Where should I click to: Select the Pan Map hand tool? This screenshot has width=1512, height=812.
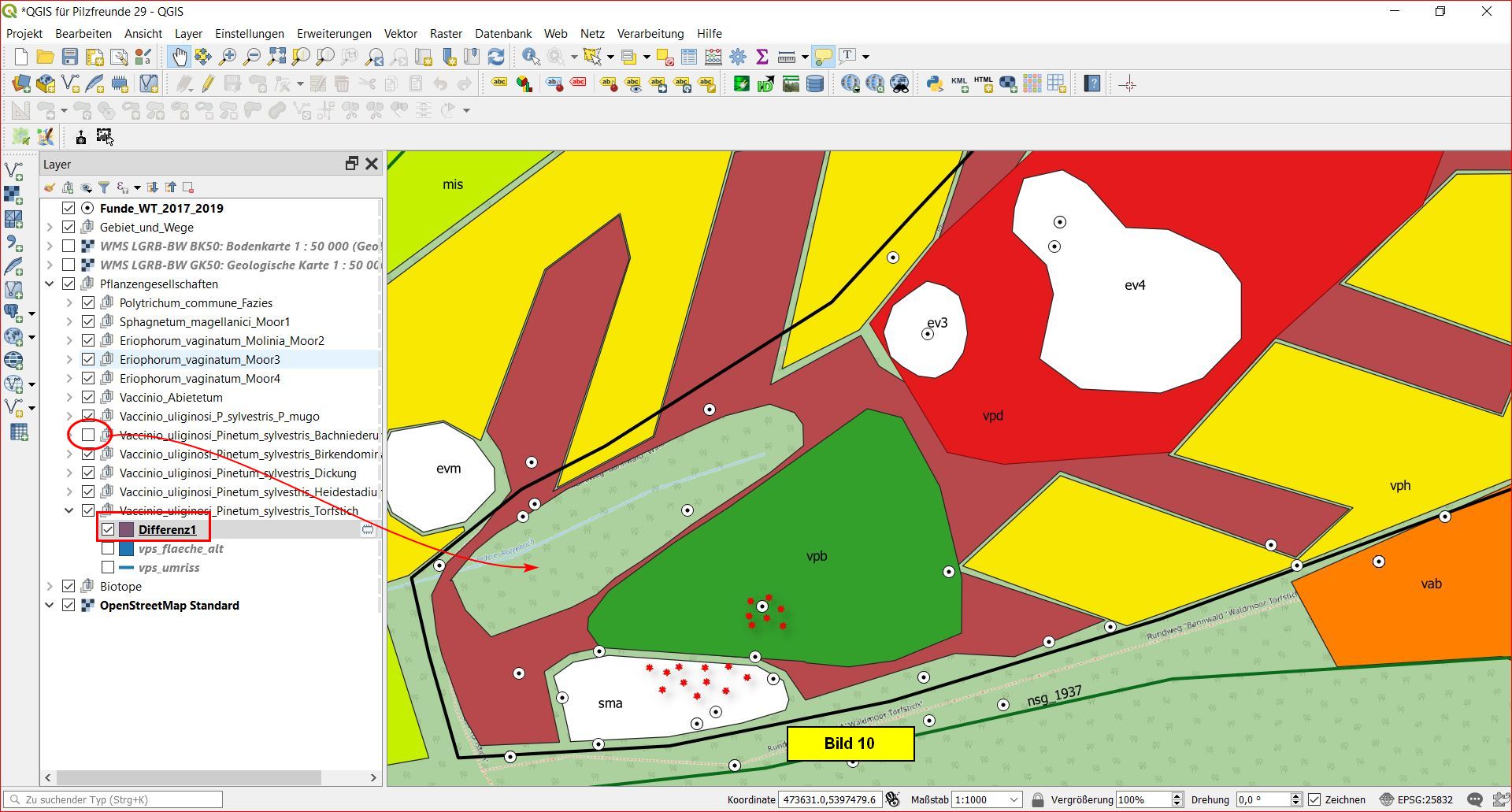tap(180, 57)
